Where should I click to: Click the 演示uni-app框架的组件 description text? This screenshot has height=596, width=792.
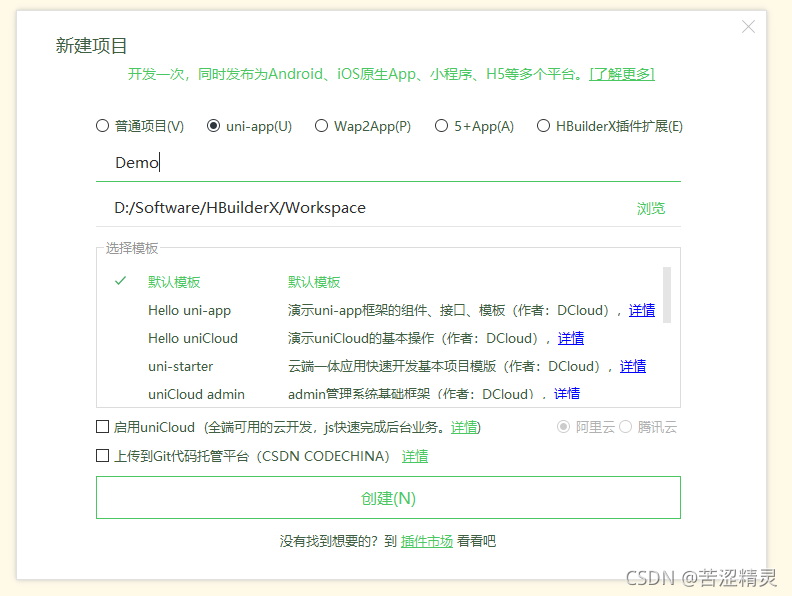click(x=453, y=310)
